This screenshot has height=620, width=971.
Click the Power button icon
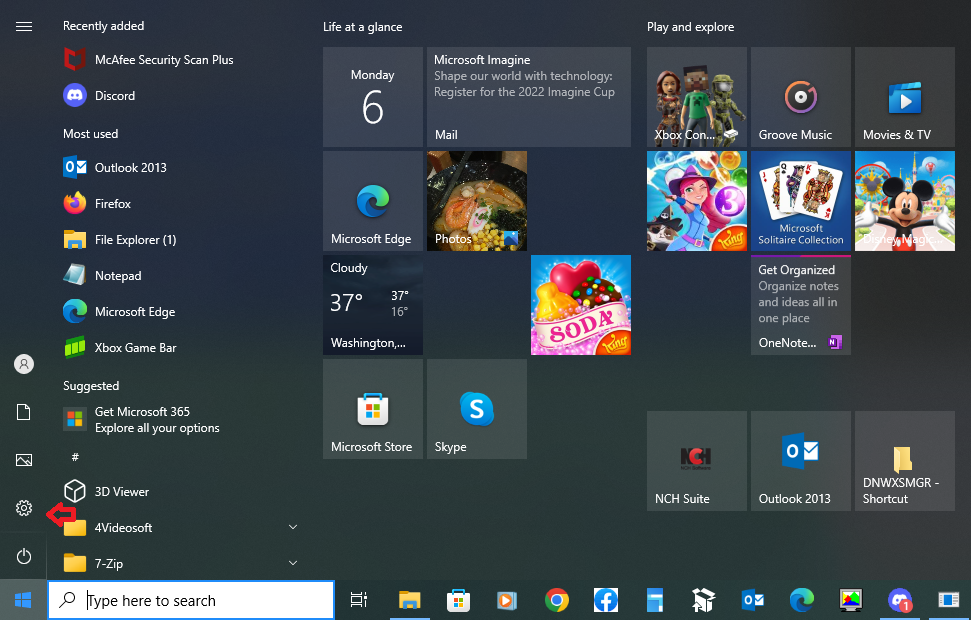(x=24, y=556)
